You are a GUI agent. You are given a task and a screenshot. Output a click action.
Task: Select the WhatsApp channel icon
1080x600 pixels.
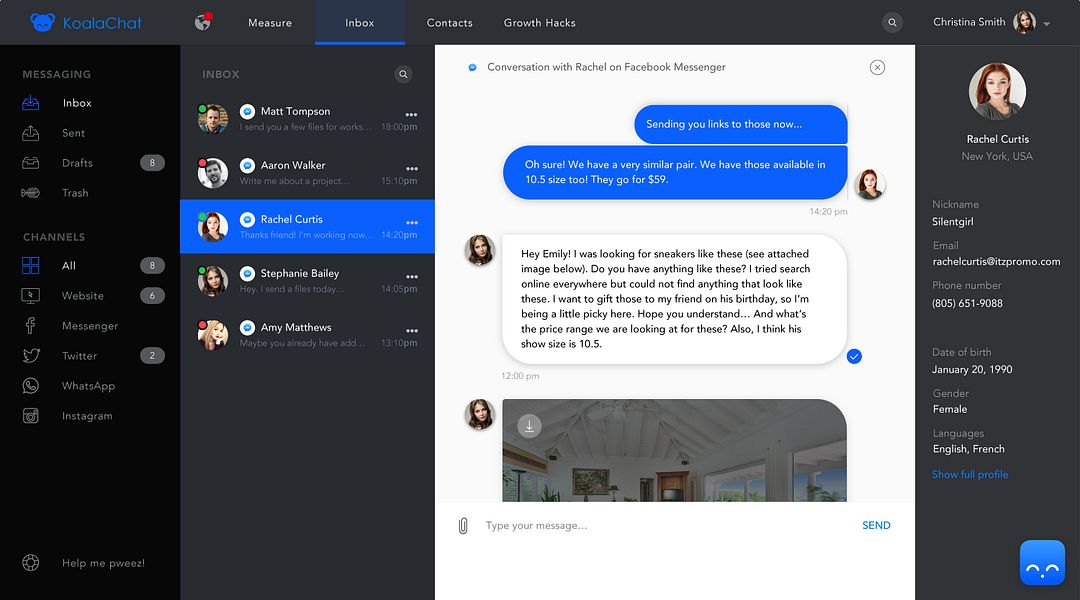coord(30,386)
